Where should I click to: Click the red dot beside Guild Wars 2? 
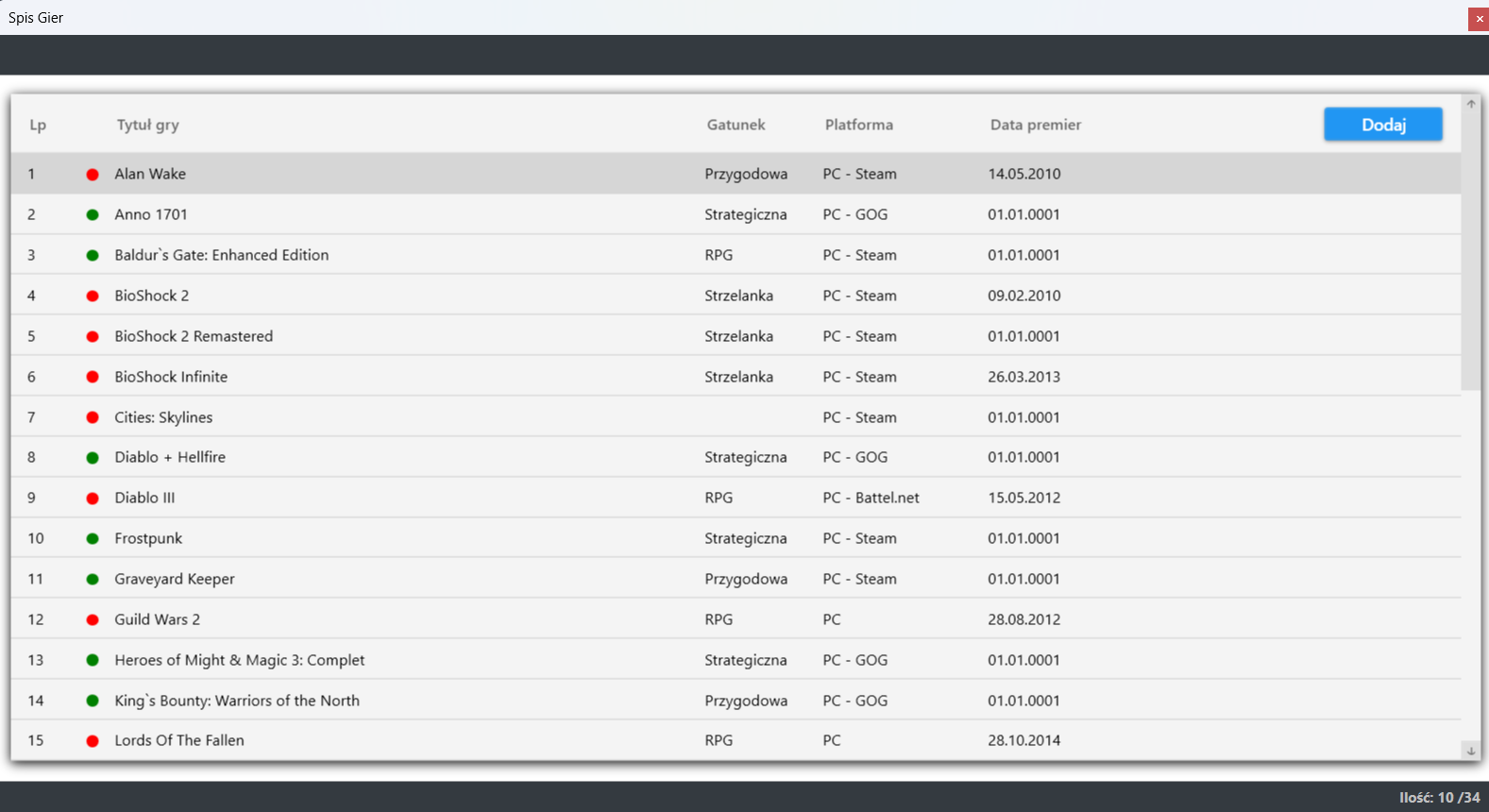(93, 620)
